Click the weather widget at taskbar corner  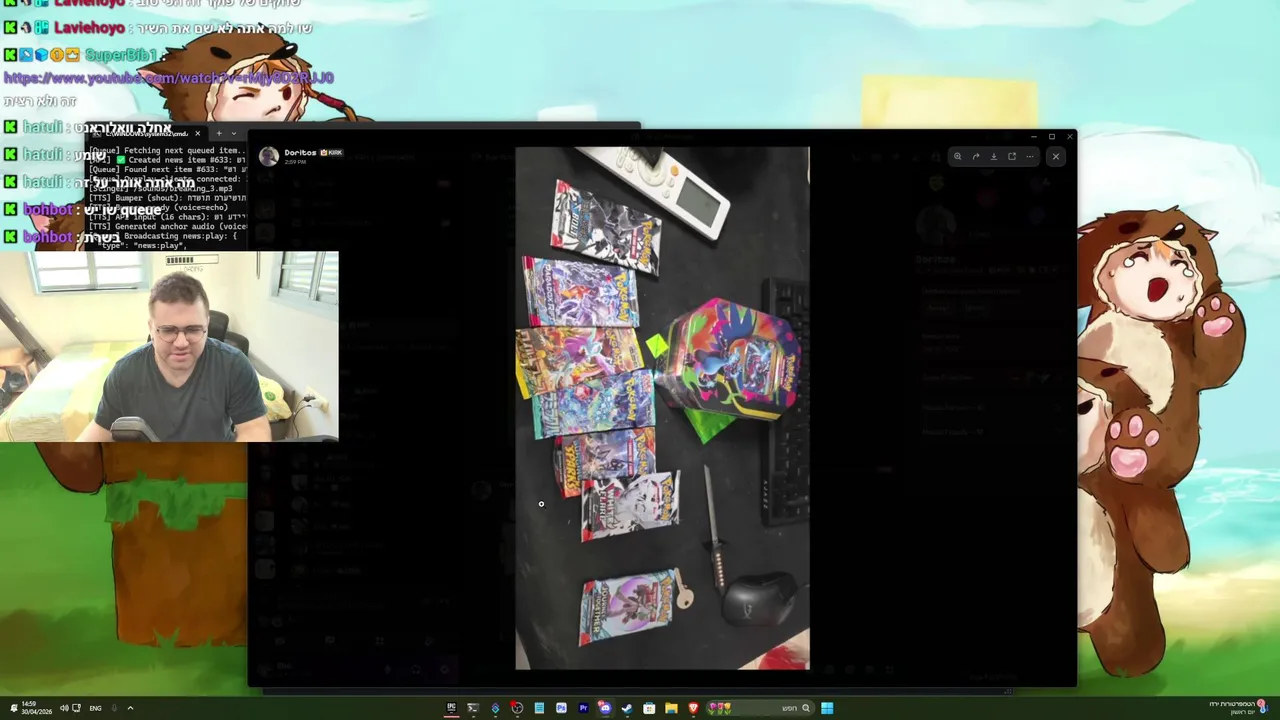click(x=1238, y=707)
